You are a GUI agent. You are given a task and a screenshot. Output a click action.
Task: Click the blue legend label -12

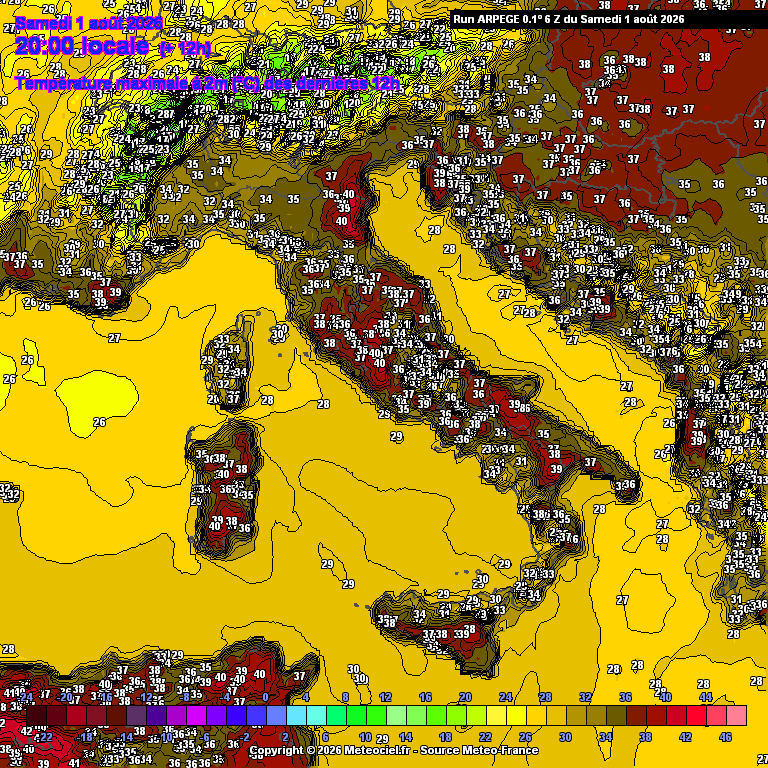pos(144,697)
